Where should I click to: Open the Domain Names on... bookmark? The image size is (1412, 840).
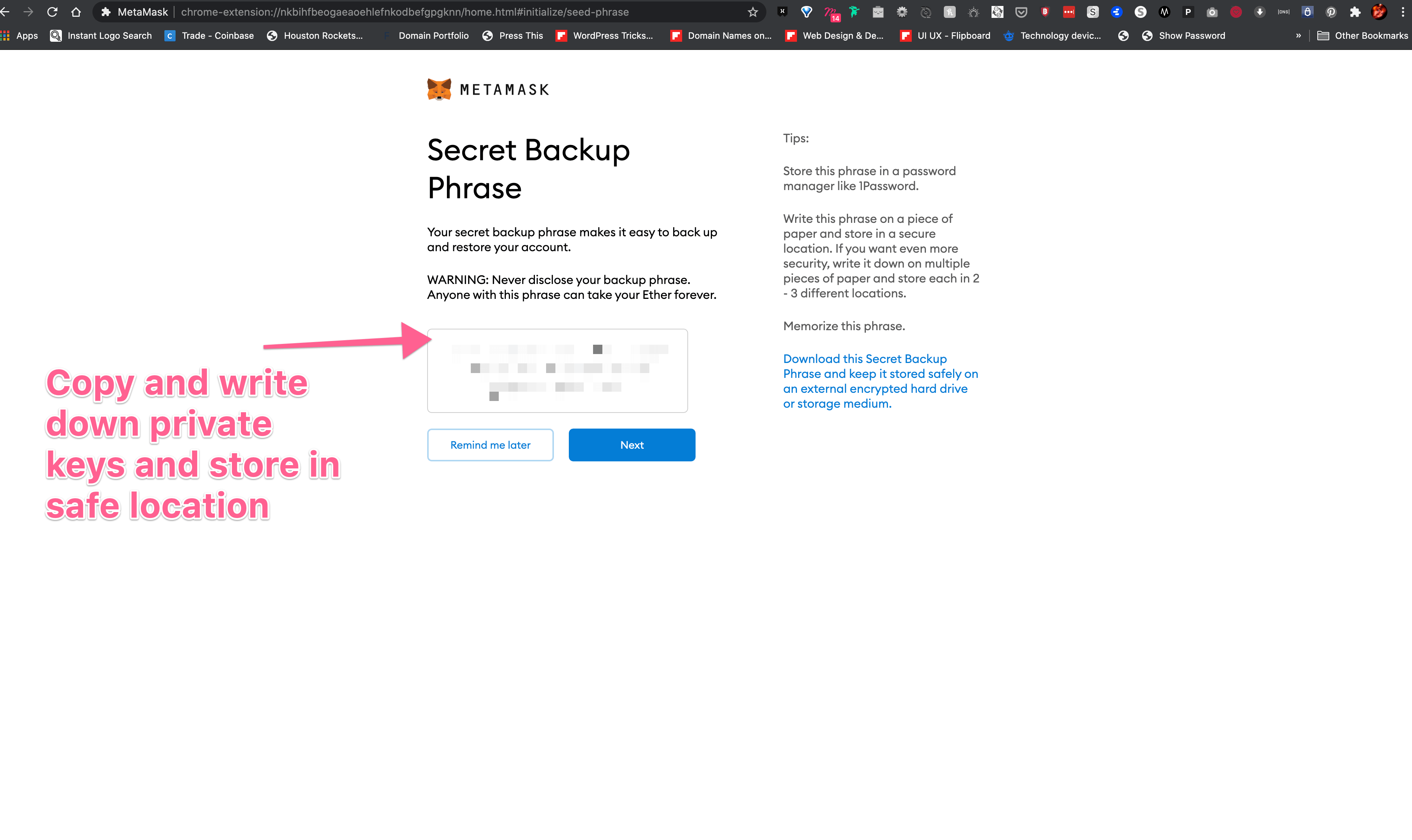tap(721, 36)
